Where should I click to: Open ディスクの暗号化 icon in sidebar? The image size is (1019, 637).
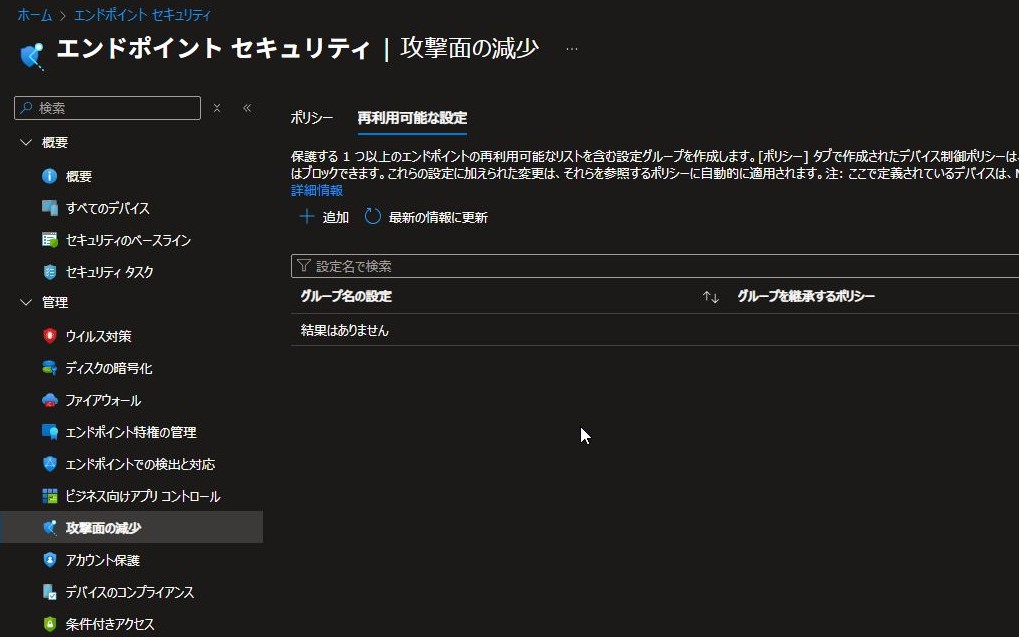pyautogui.click(x=50, y=368)
